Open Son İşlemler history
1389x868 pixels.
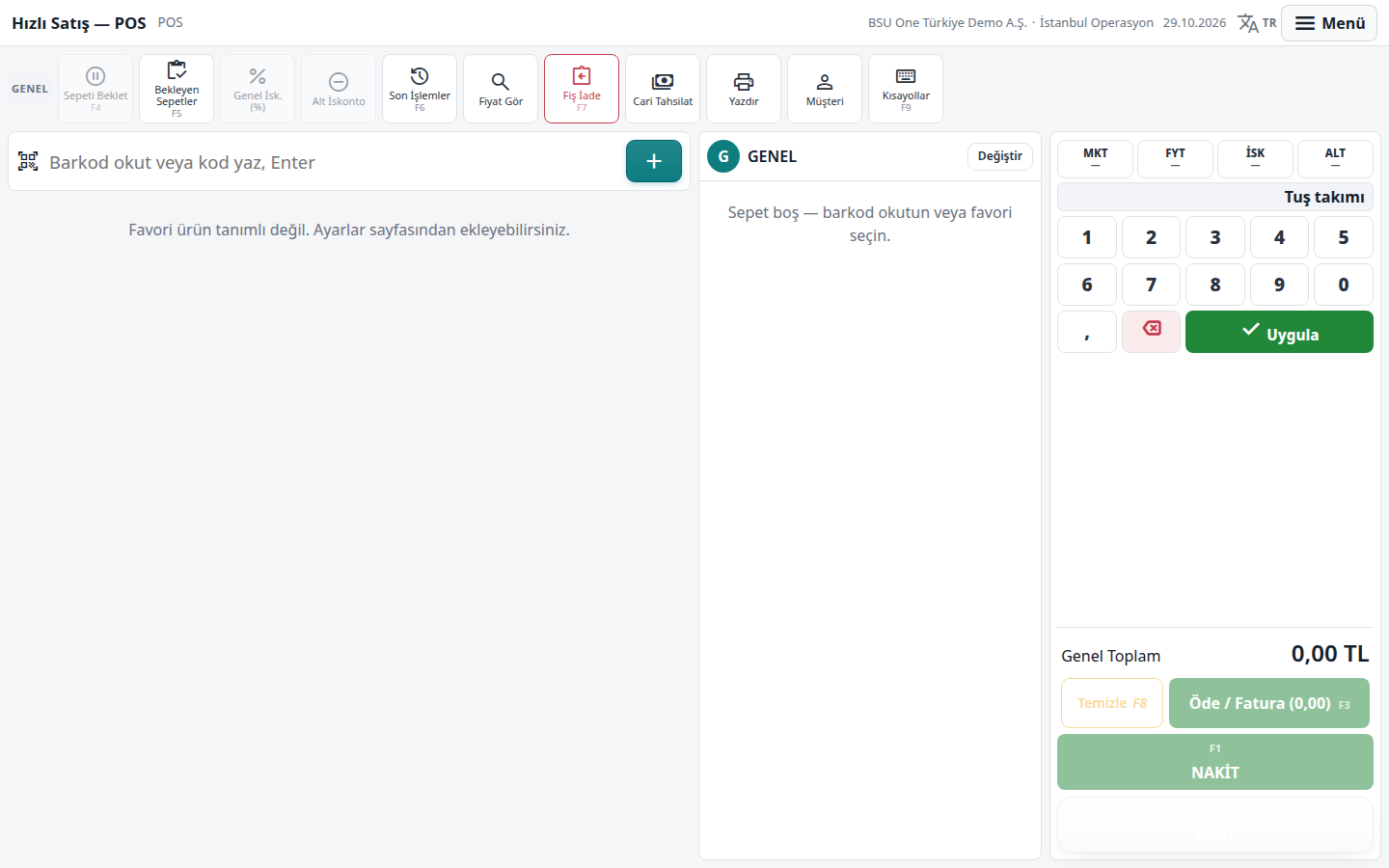pos(420,89)
